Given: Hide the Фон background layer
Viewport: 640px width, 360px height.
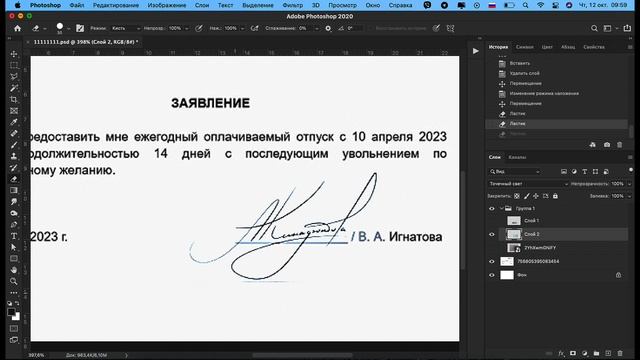Looking at the screenshot, I should (492, 275).
